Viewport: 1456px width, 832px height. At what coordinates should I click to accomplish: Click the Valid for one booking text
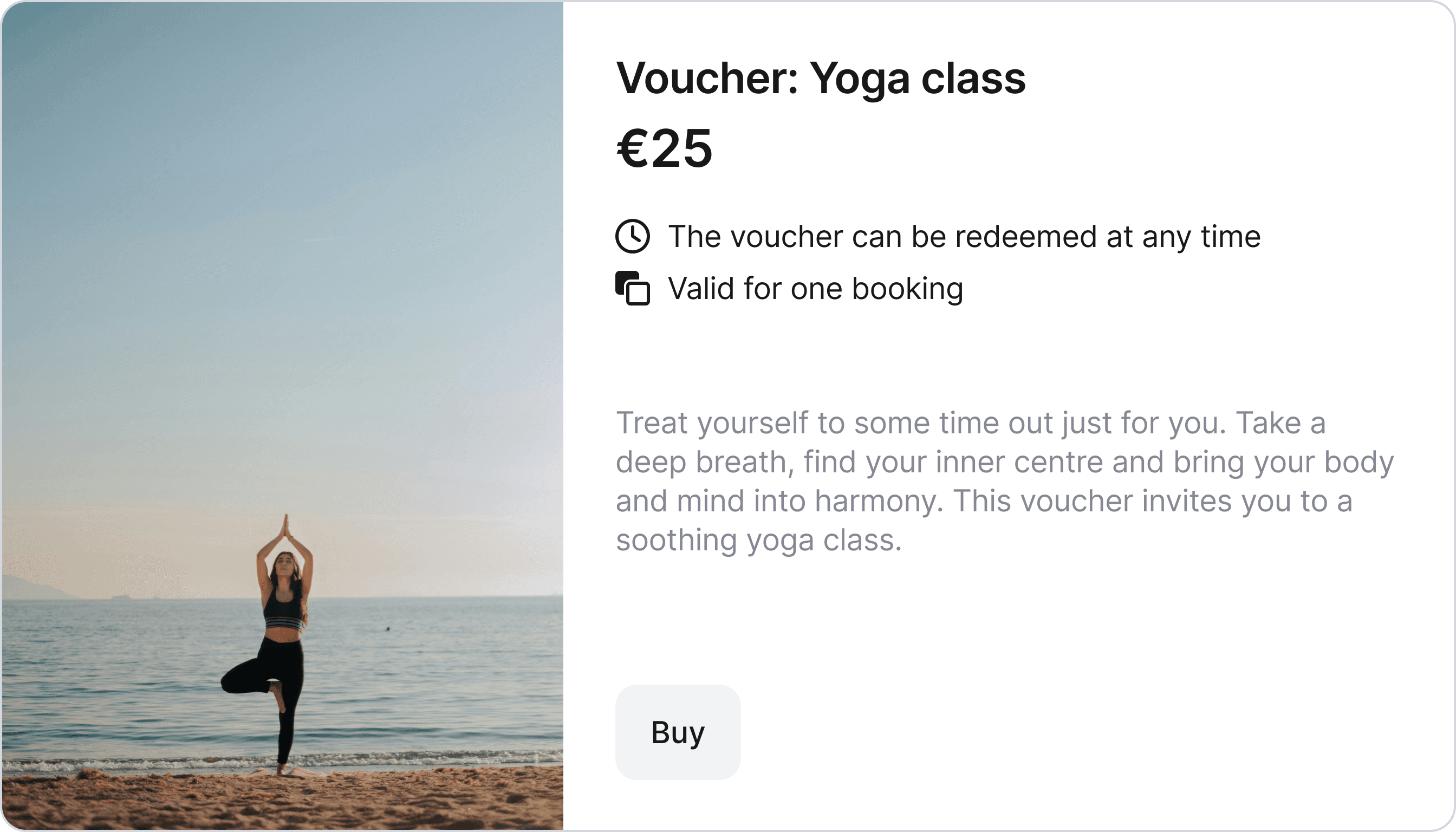pyautogui.click(x=815, y=288)
